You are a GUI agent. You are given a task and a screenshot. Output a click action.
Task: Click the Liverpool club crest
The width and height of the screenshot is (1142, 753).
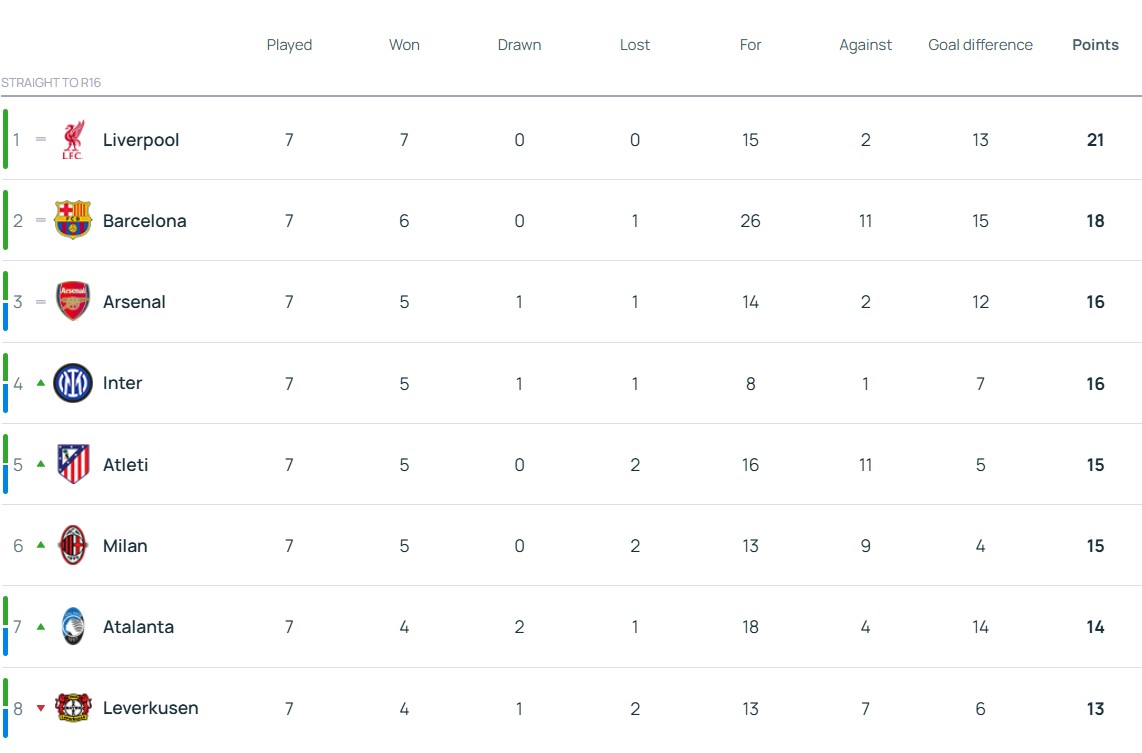72,140
